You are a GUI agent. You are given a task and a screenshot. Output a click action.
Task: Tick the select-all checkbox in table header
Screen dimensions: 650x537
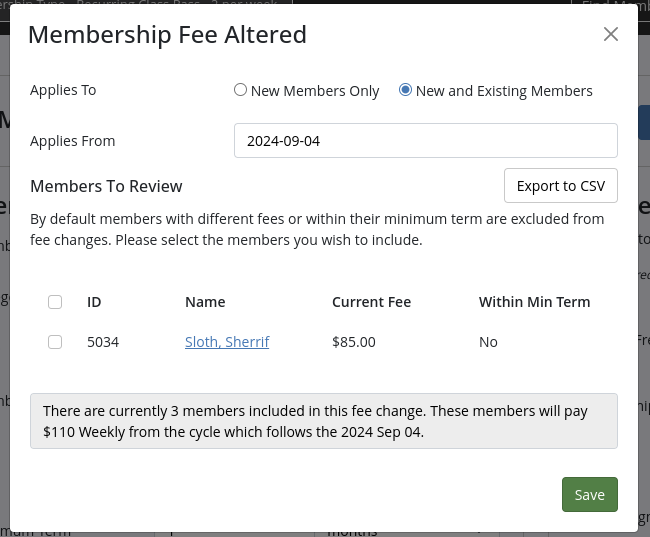(55, 302)
